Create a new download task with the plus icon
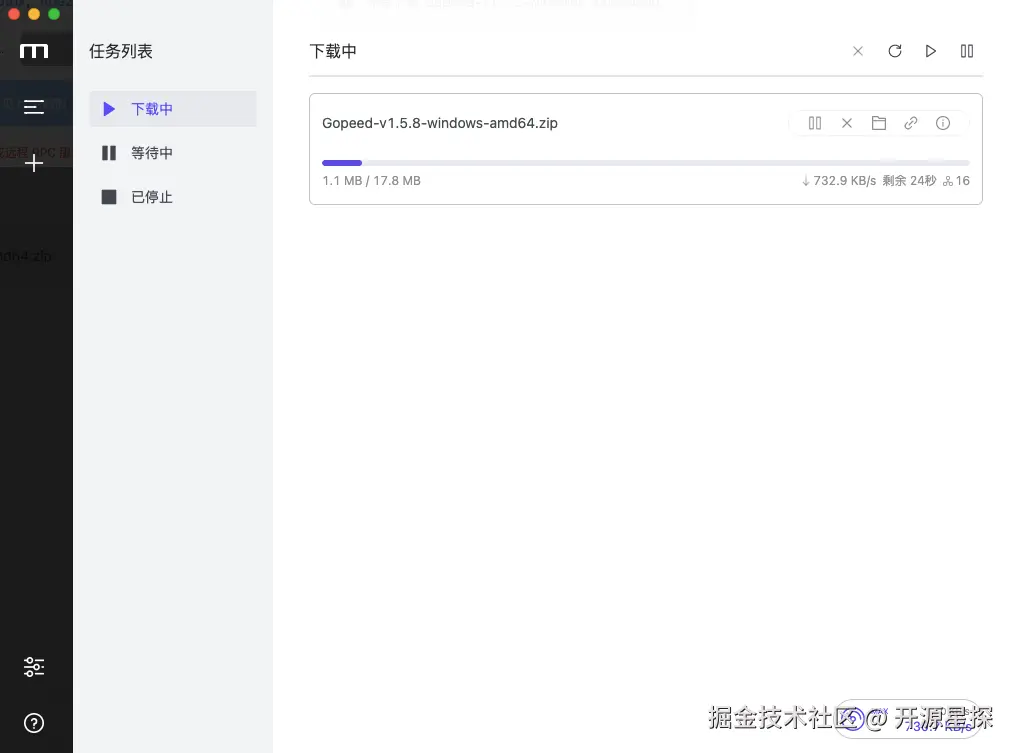 [35, 162]
